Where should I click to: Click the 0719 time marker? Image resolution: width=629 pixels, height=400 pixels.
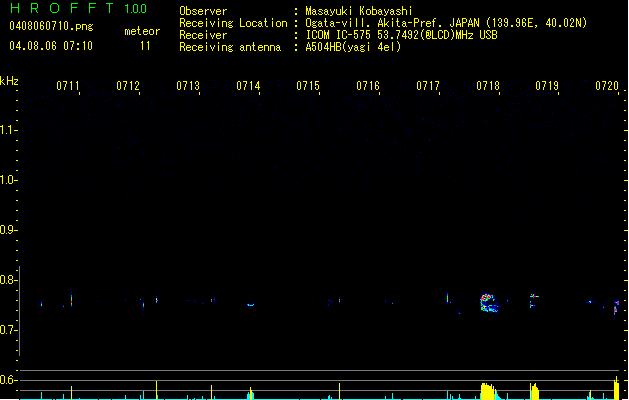pos(547,86)
